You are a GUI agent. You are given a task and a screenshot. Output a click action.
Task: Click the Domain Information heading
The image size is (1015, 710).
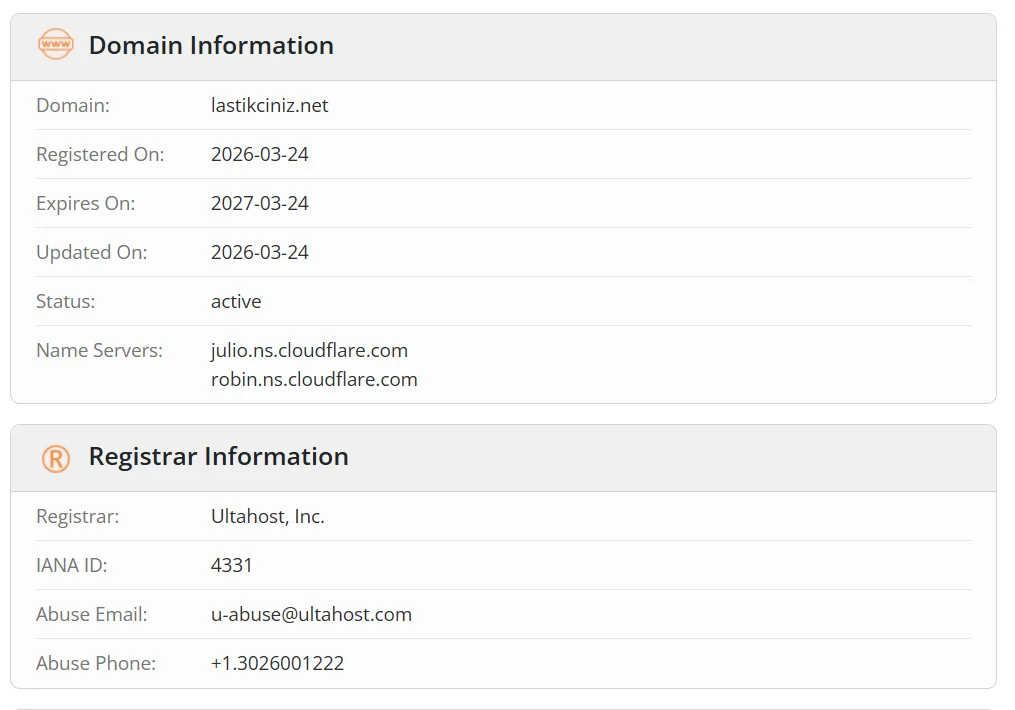(x=211, y=45)
